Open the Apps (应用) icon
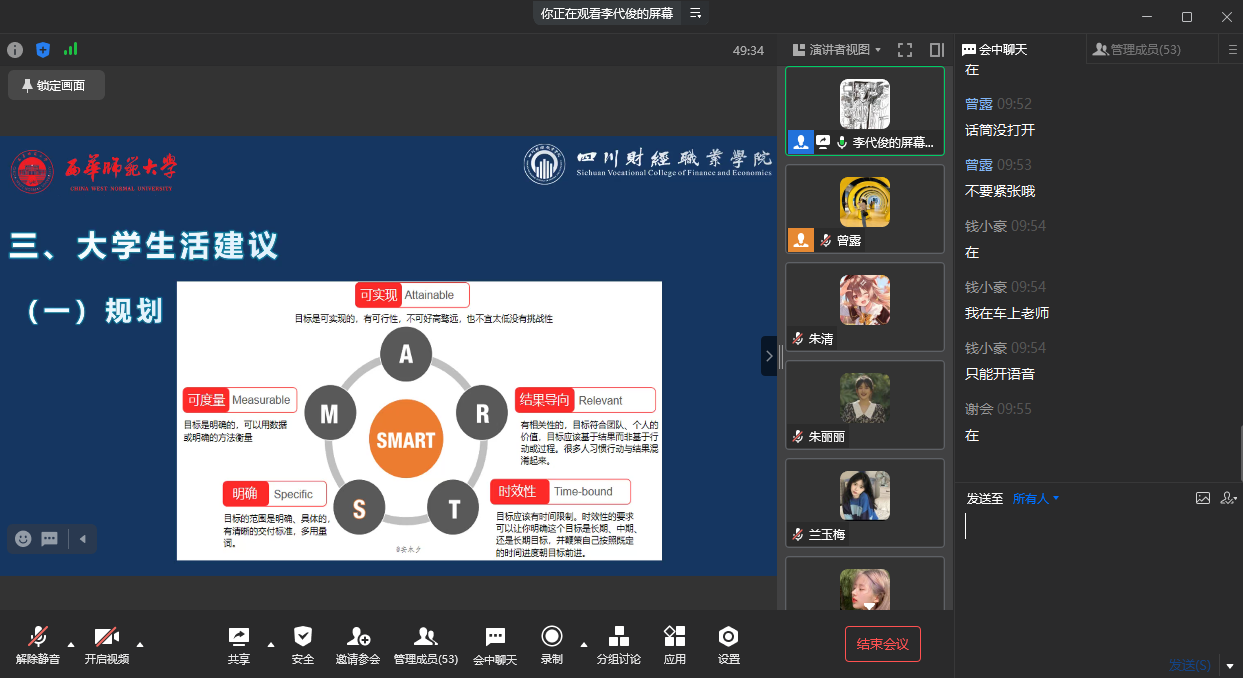 click(675, 645)
